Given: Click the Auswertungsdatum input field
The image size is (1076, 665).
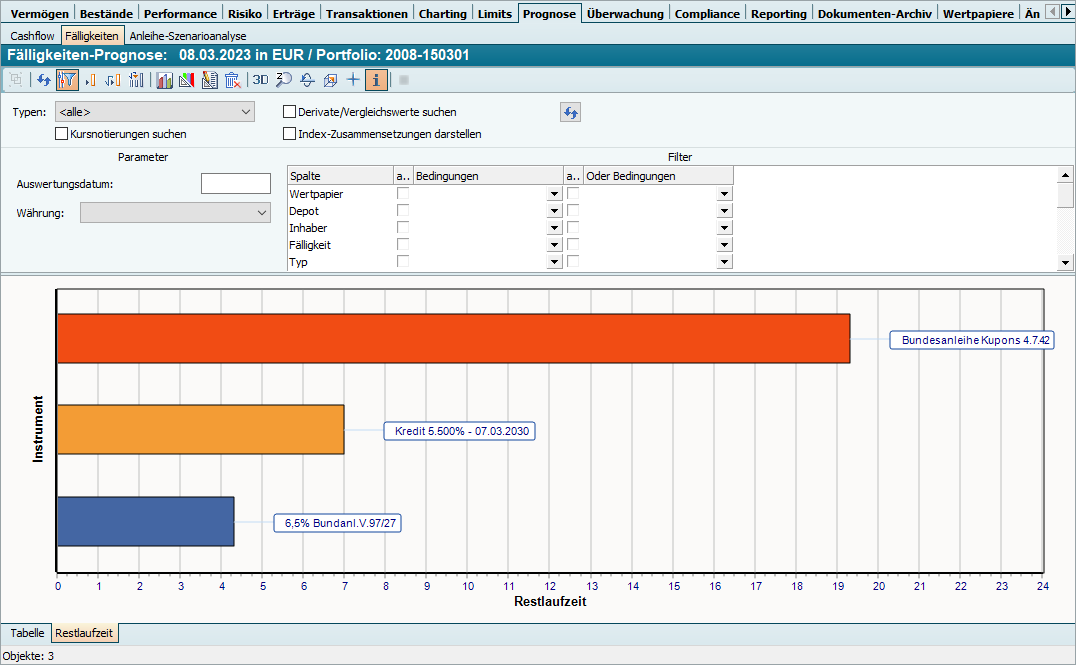Looking at the screenshot, I should click(x=236, y=184).
